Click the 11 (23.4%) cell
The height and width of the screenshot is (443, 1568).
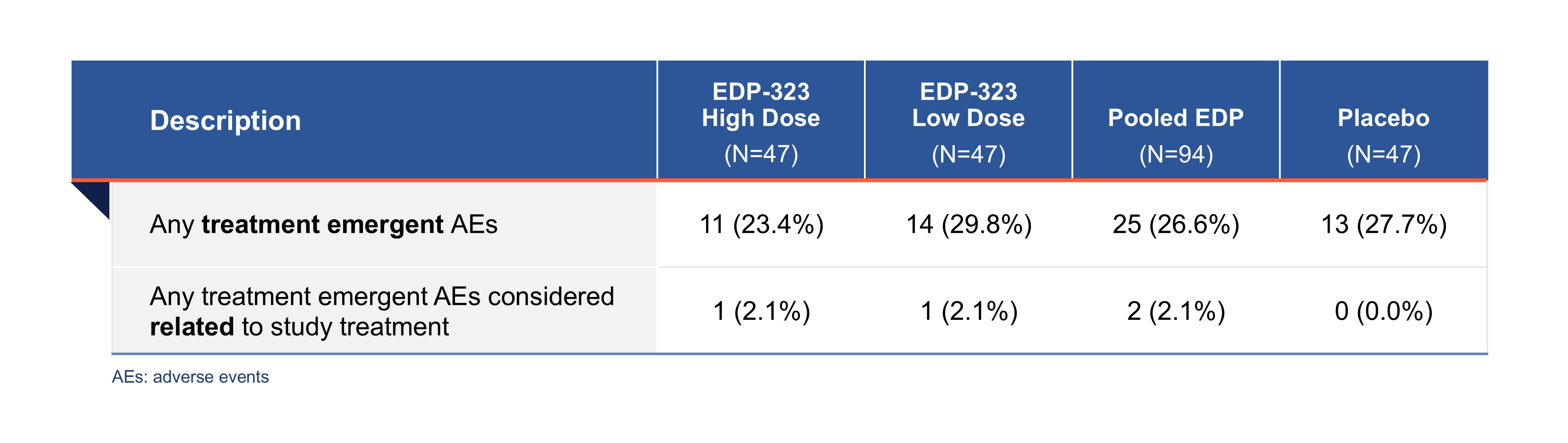[762, 224]
